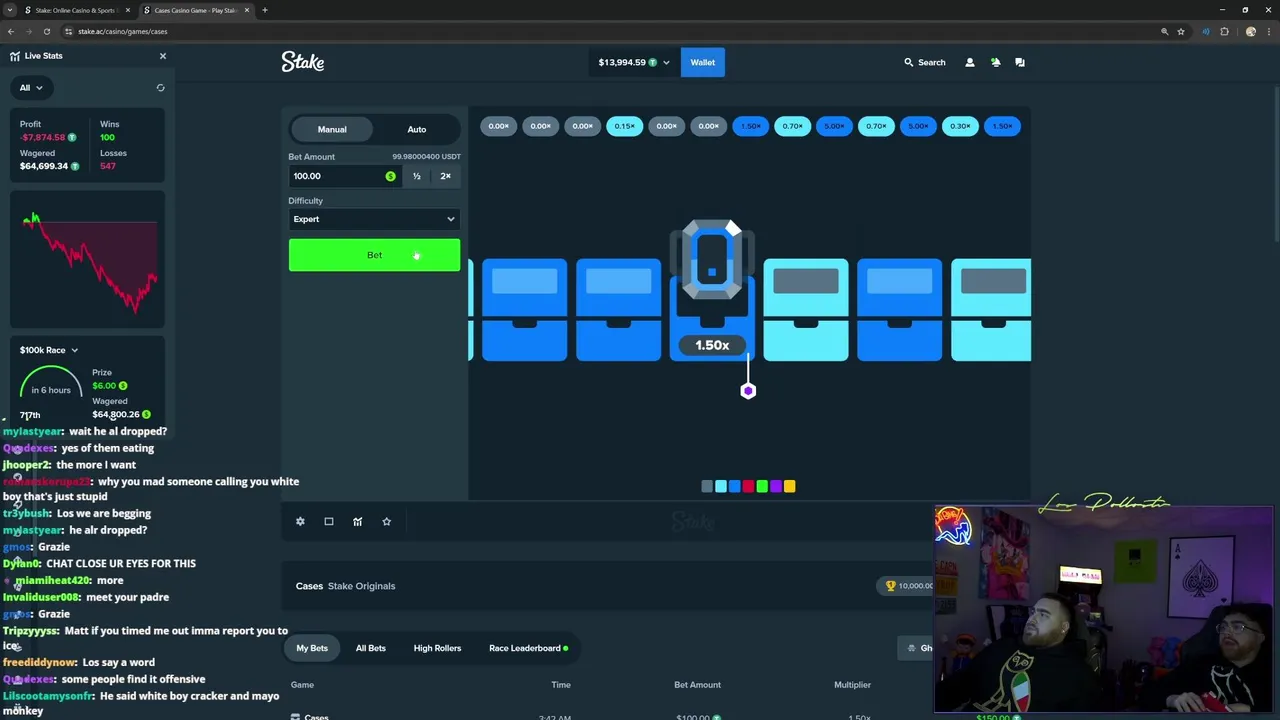
Task: Select the All Bets tab
Action: click(370, 648)
